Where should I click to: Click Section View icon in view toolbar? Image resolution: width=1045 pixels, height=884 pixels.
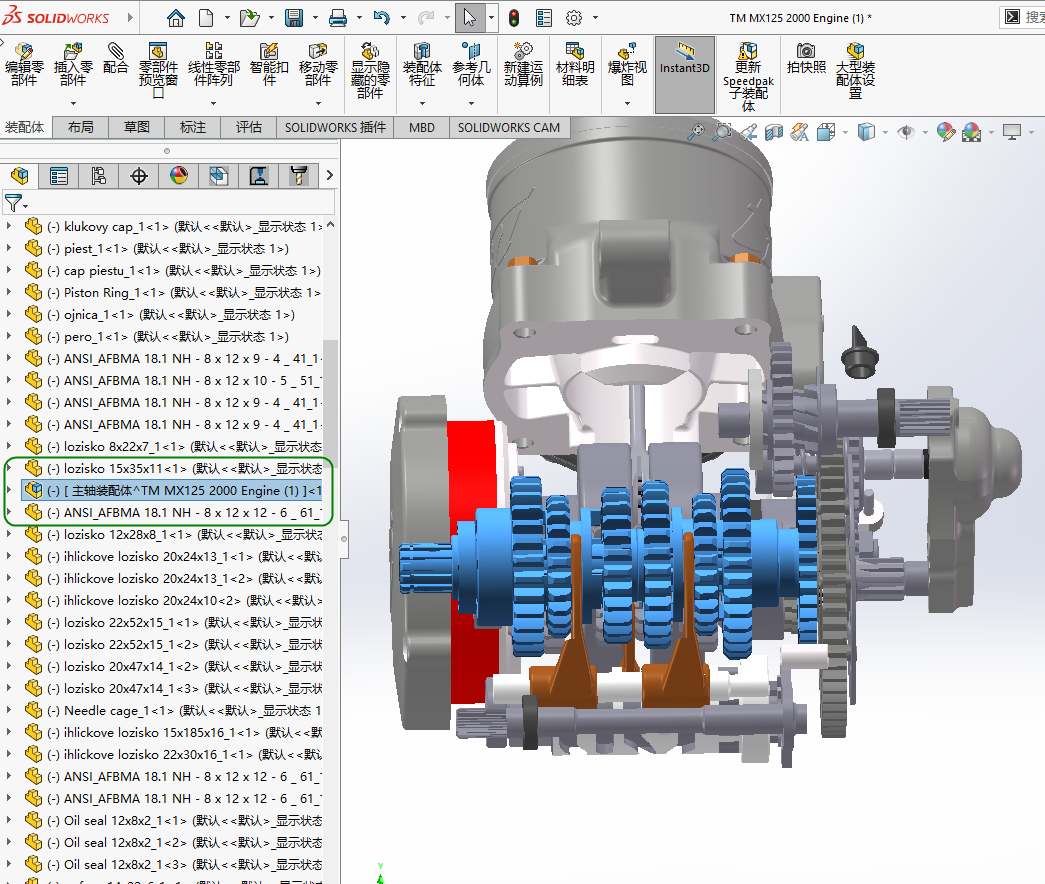point(774,132)
